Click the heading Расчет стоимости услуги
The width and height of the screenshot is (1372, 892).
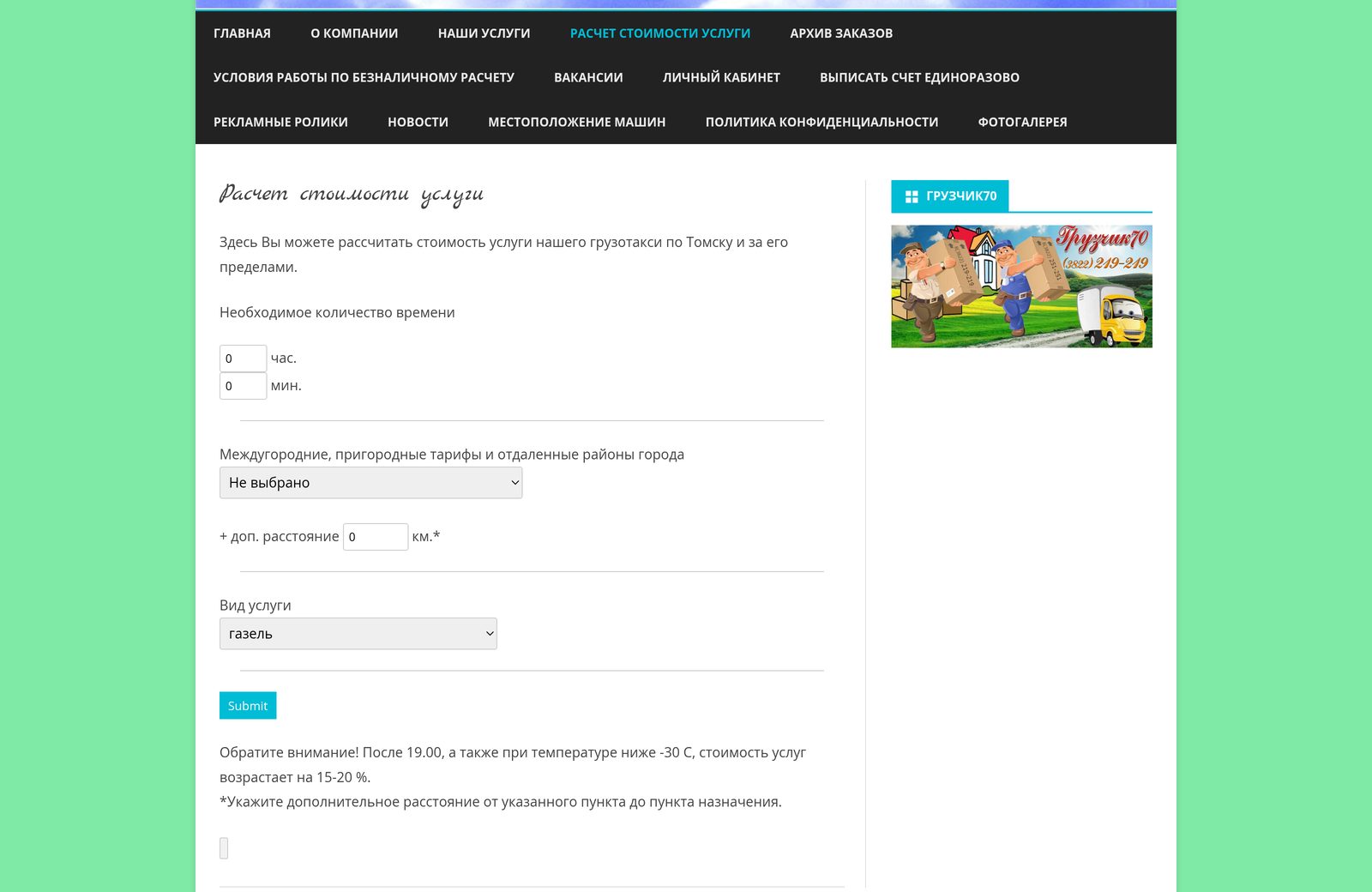tap(352, 195)
